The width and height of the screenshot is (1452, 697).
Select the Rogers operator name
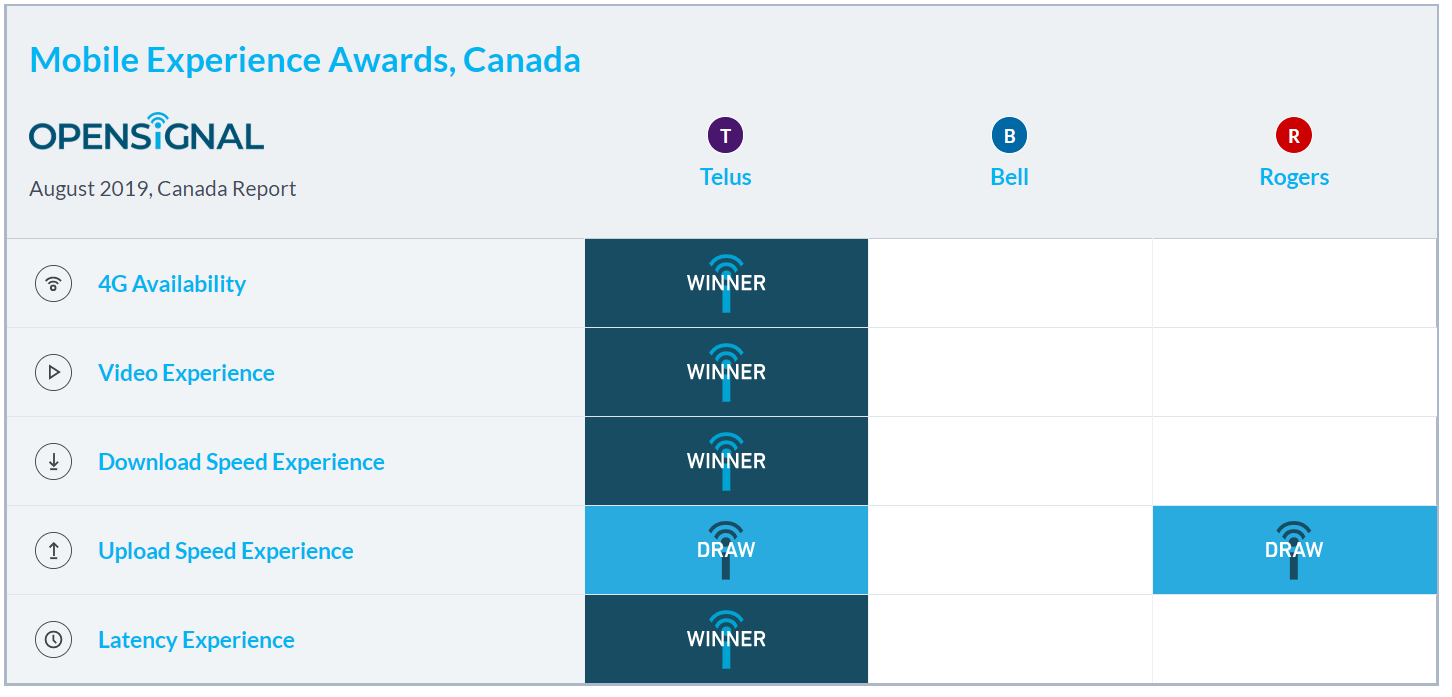[1294, 177]
